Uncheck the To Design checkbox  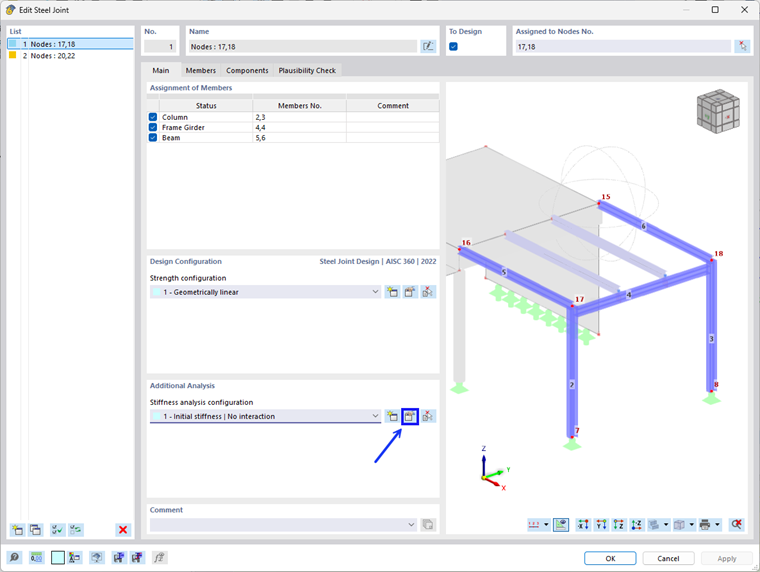[453, 47]
